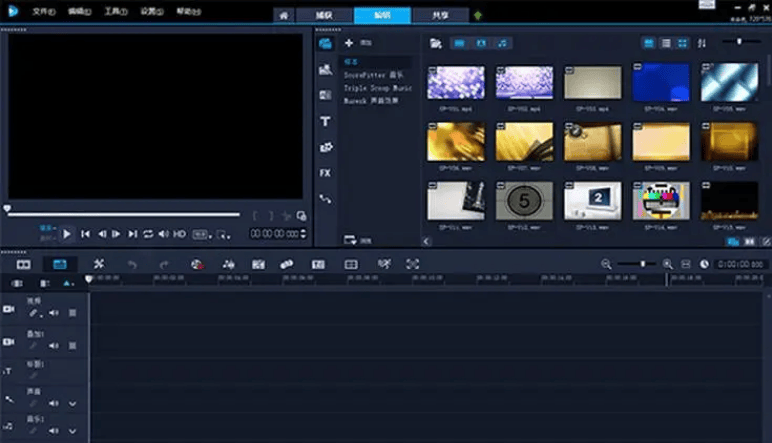Click the zoom out magnifier on timeline
Viewport: 772px width, 443px height.
point(606,264)
